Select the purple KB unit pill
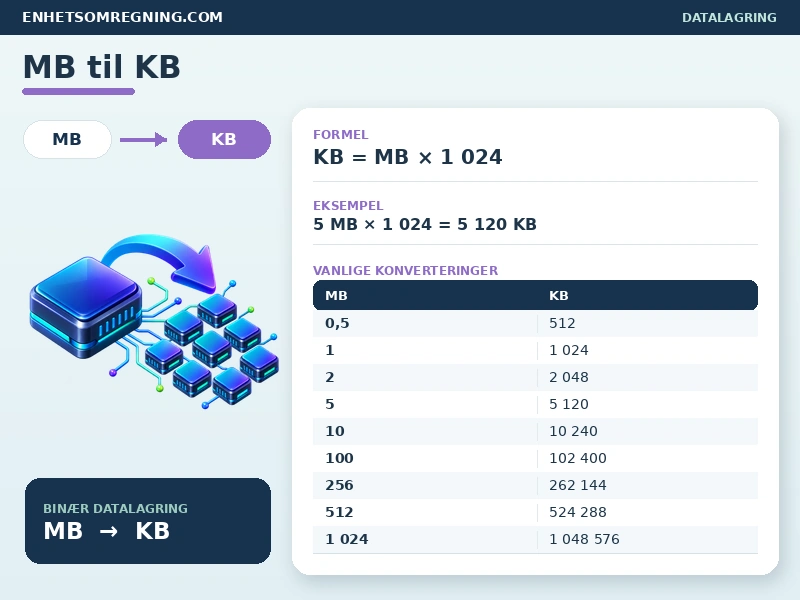 coord(224,139)
